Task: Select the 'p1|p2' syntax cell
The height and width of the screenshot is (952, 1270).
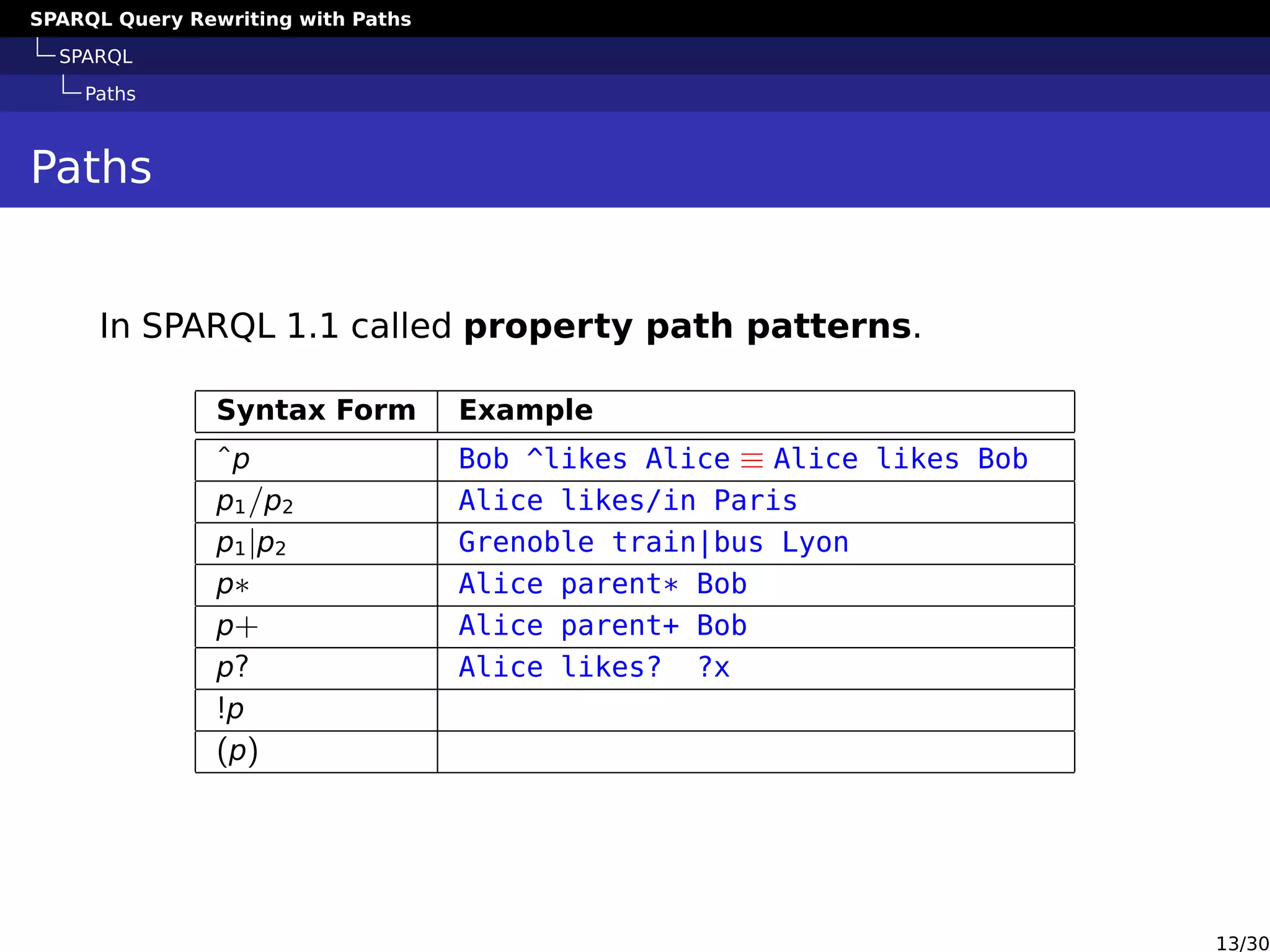Action: pyautogui.click(x=316, y=544)
